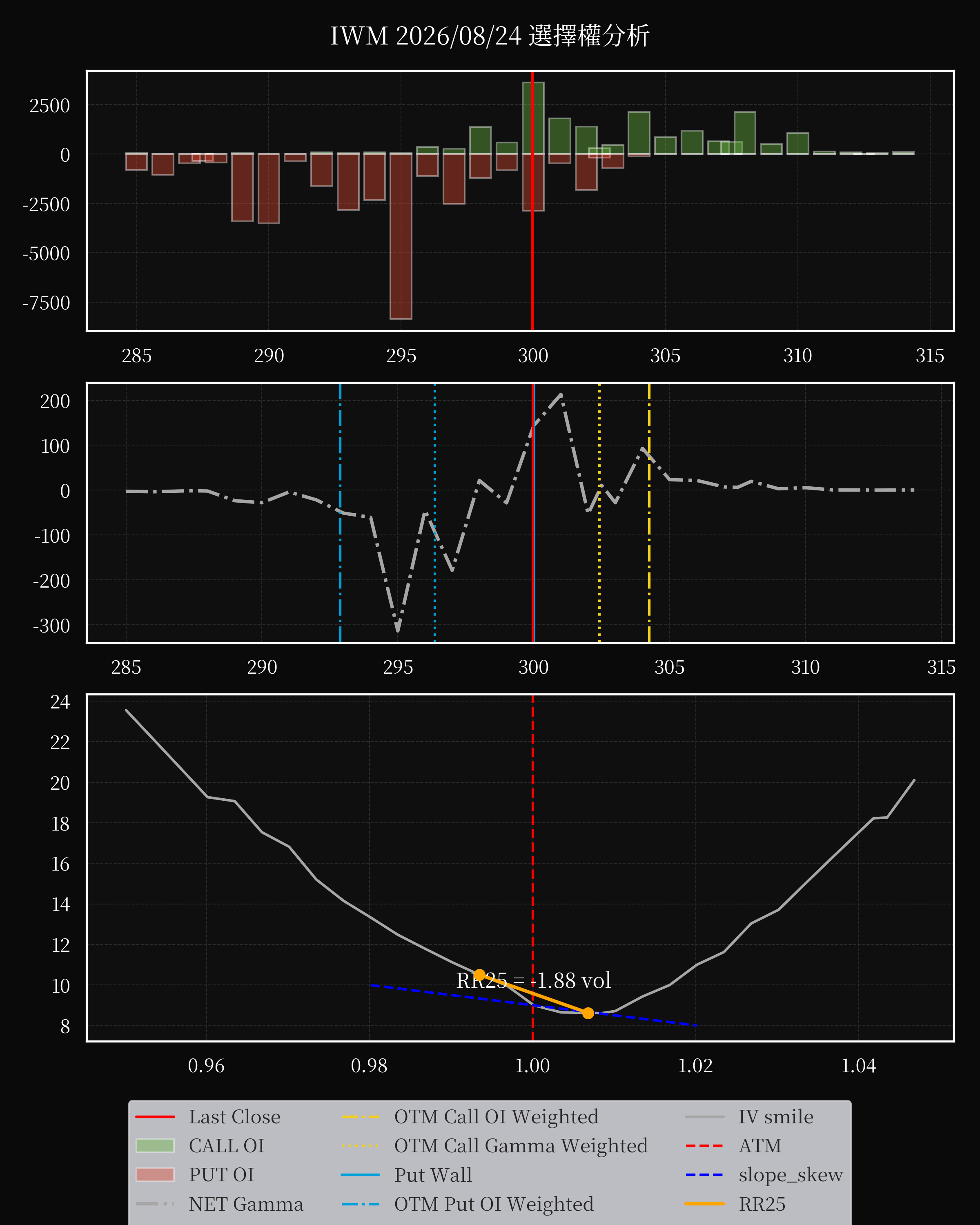This screenshot has width=980, height=1225.
Task: Click the green CALL OI legend swatch
Action: 155,1145
